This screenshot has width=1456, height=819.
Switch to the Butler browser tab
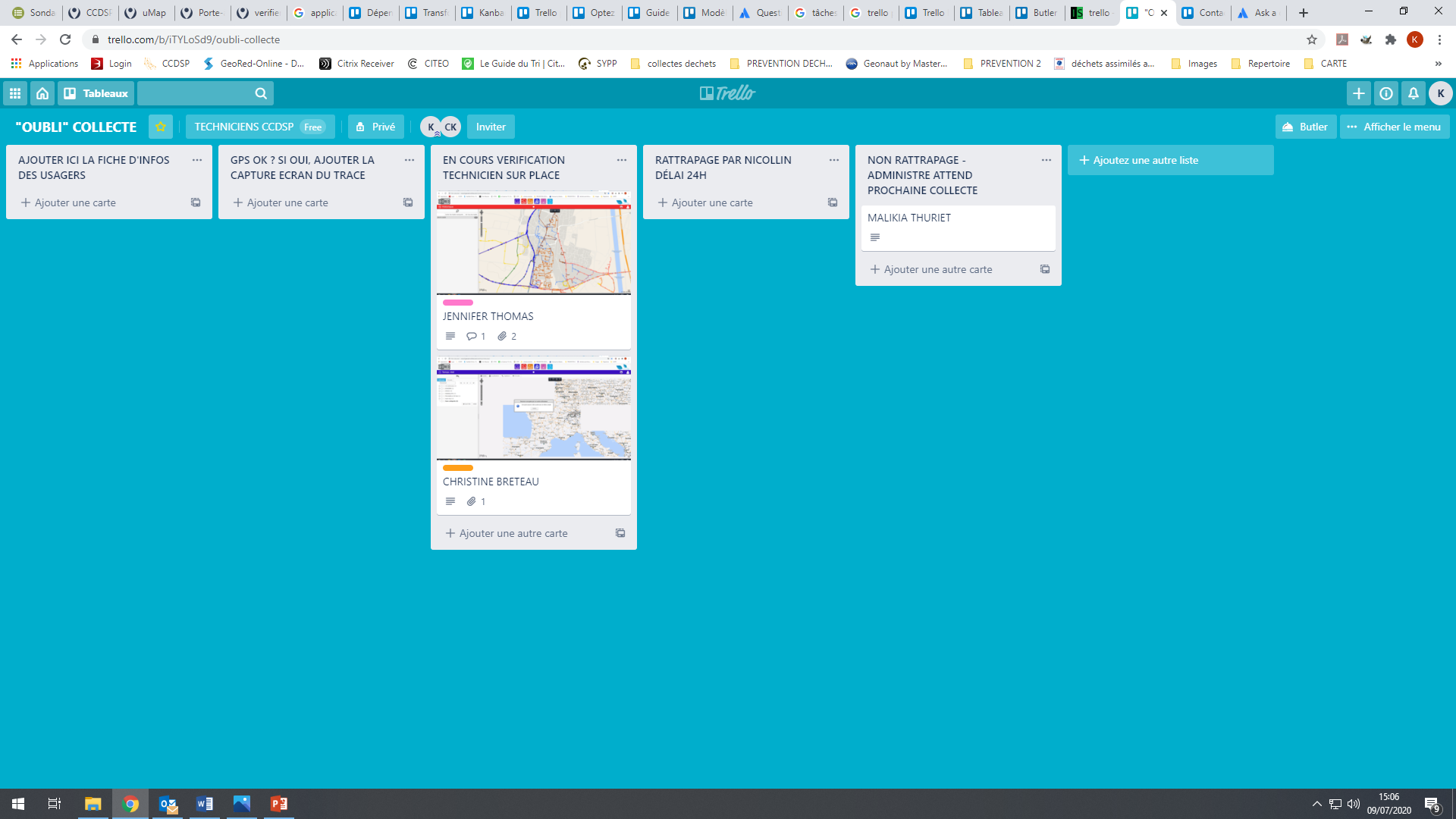tap(1037, 13)
